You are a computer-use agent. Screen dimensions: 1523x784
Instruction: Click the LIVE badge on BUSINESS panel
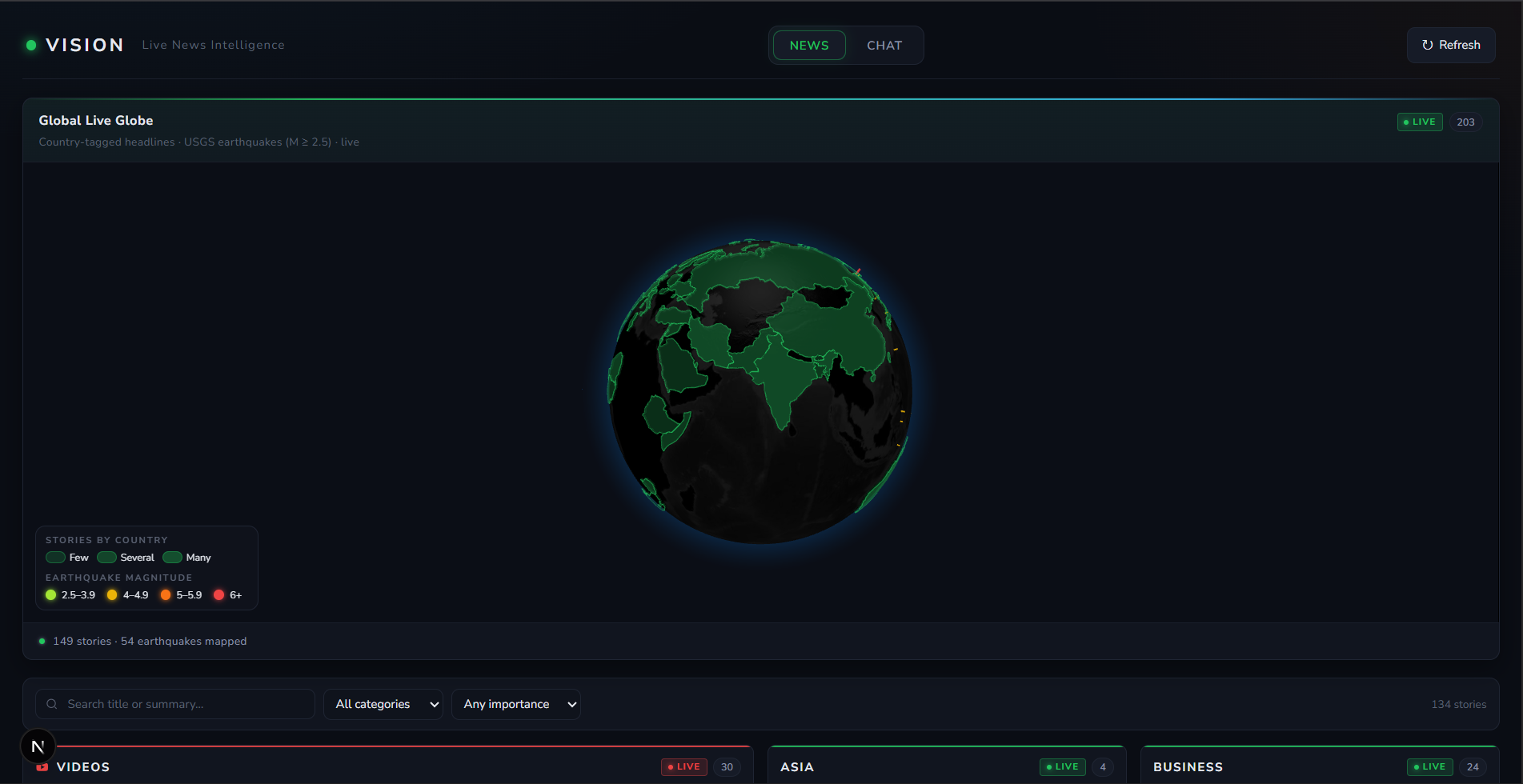tap(1430, 766)
